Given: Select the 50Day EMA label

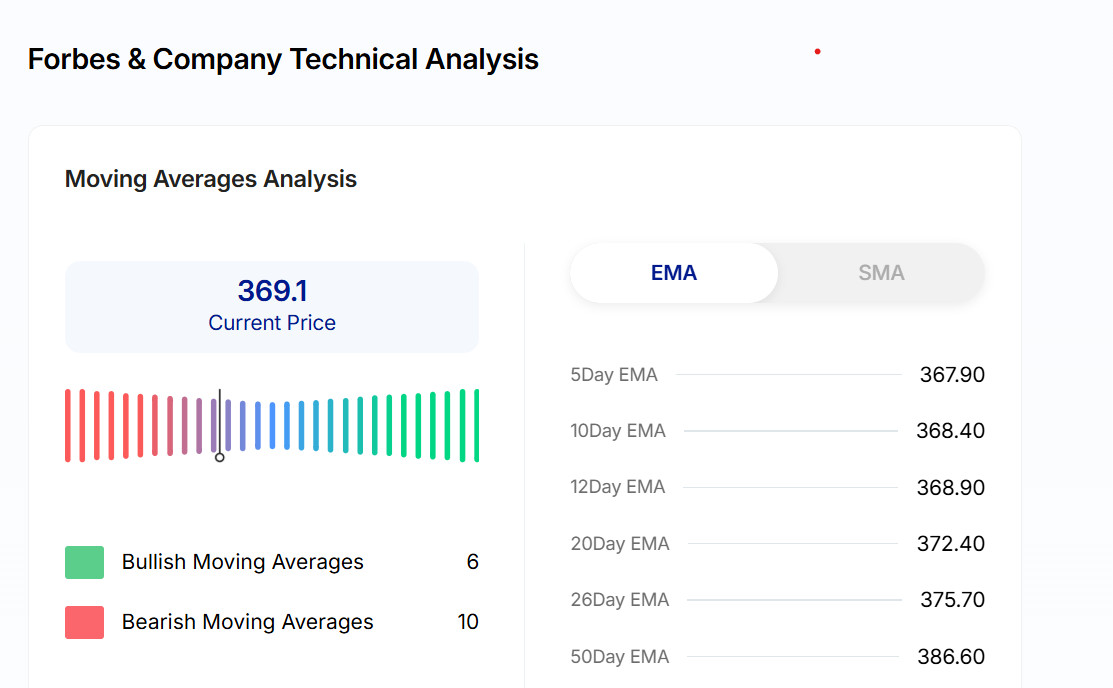Looking at the screenshot, I should click(x=620, y=657).
